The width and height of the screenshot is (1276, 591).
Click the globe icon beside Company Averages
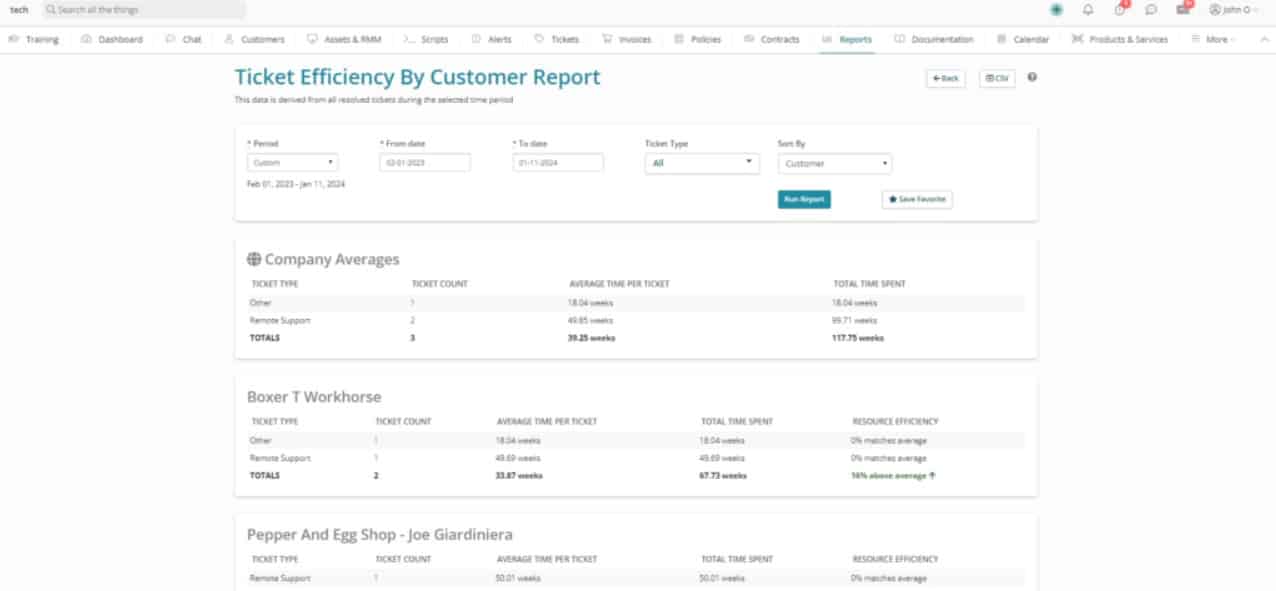[x=254, y=259]
